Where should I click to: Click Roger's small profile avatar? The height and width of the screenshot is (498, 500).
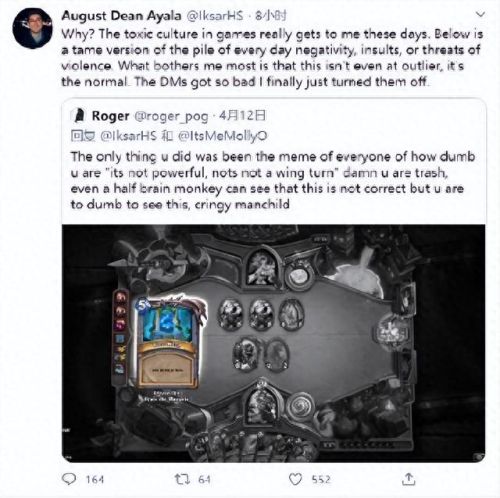[x=79, y=116]
